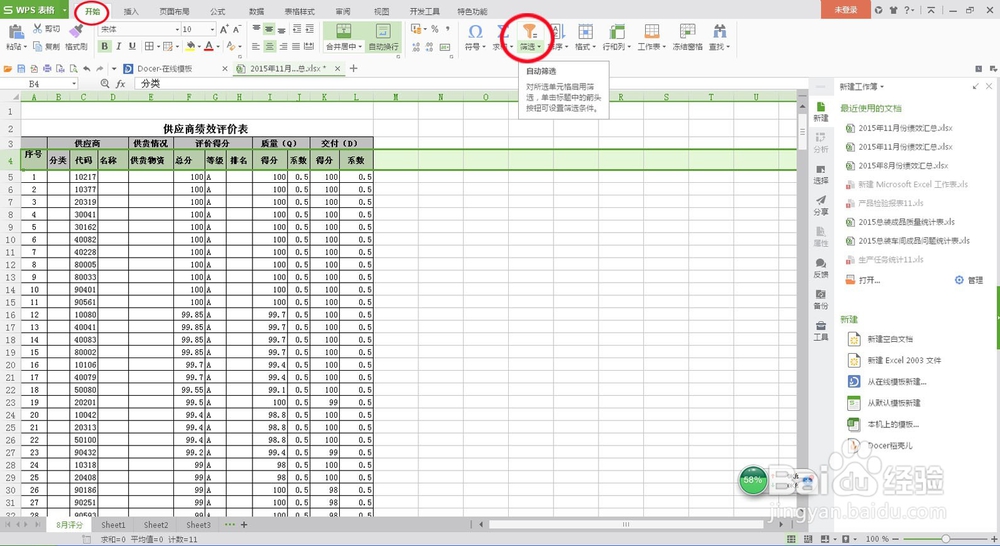
Task: Switch to the 公式 (Formulas) ribbon tab
Action: click(x=217, y=11)
